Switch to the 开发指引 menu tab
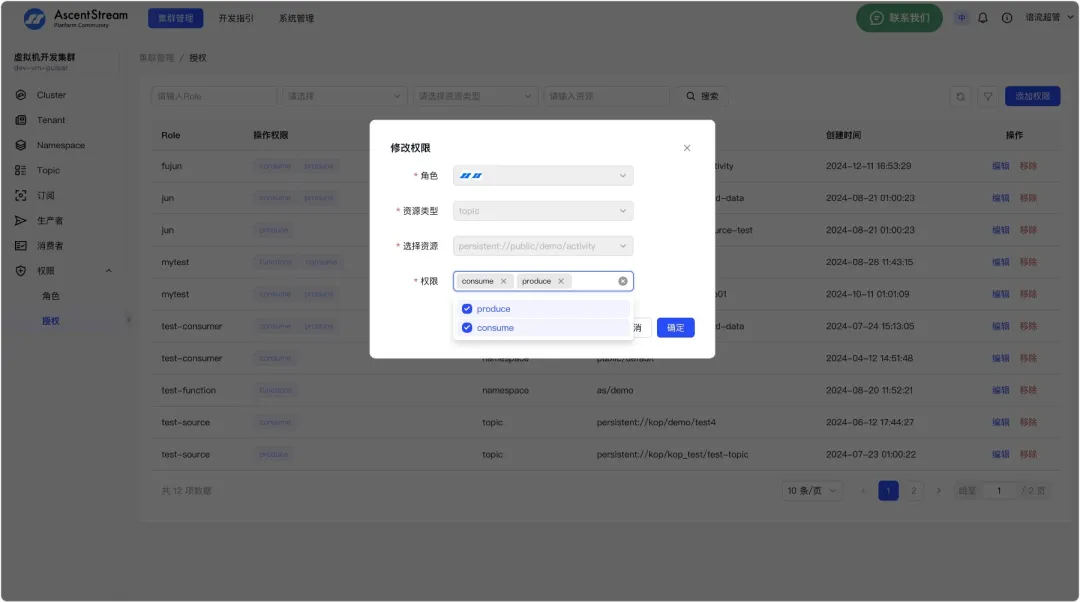Viewport: 1080px width, 602px height. pyautogui.click(x=236, y=17)
